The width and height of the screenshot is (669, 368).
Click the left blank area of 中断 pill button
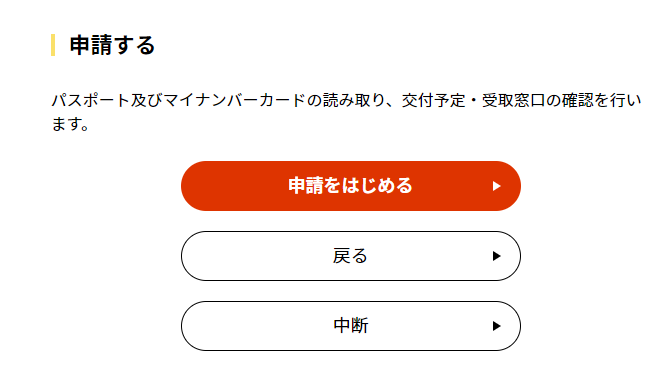point(256,326)
